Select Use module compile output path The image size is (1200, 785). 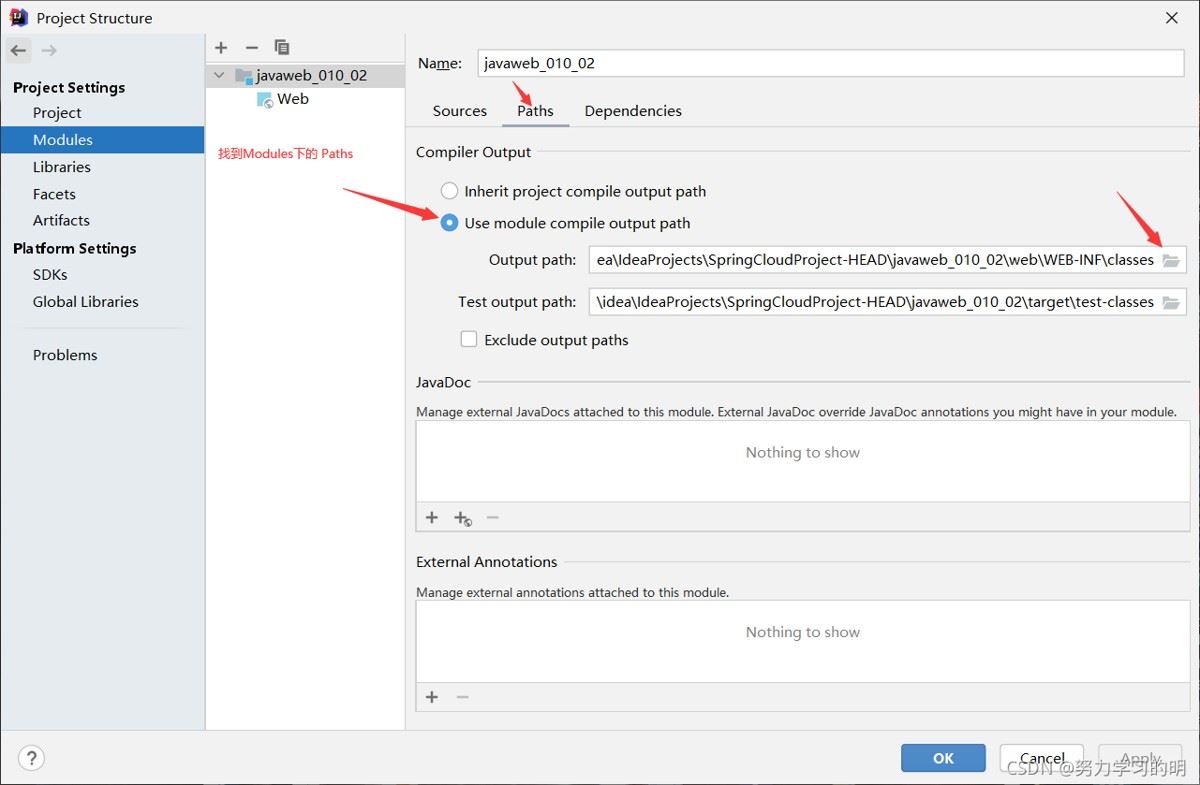pyautogui.click(x=566, y=223)
